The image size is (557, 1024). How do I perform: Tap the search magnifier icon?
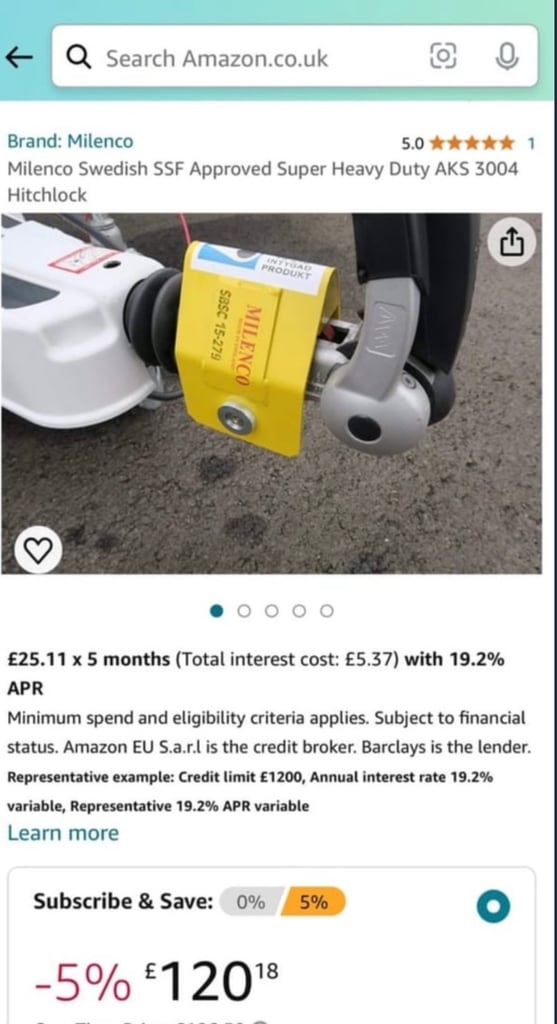(x=80, y=58)
